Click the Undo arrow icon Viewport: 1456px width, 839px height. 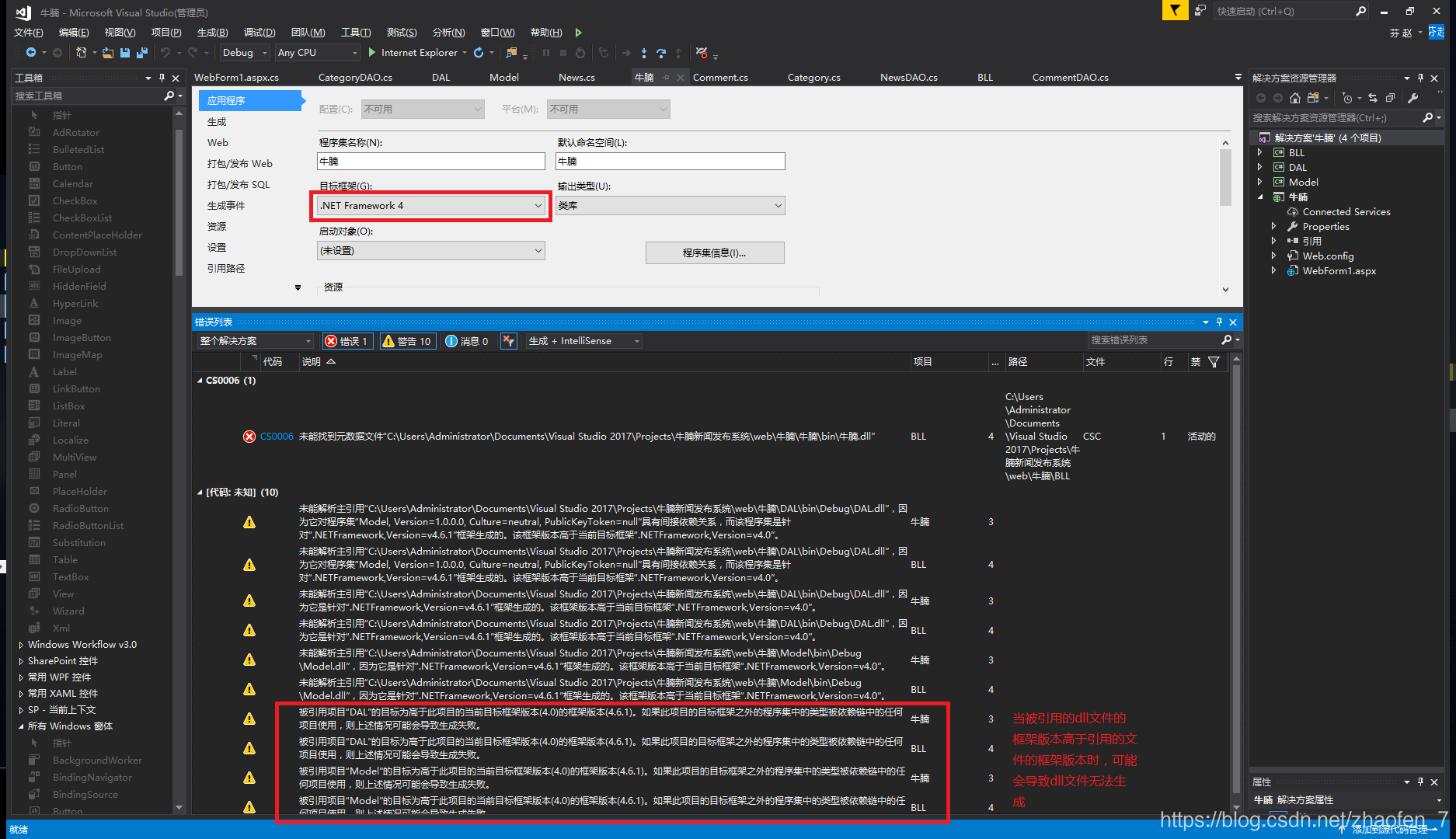coord(165,53)
